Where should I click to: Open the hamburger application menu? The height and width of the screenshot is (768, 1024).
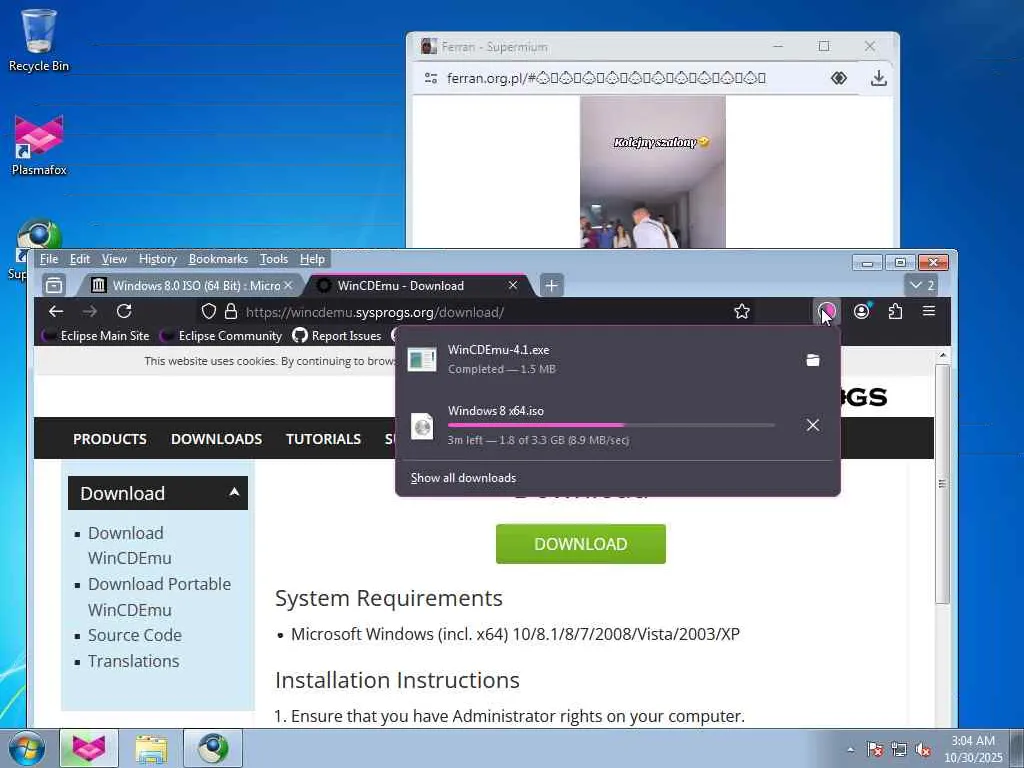(x=929, y=312)
